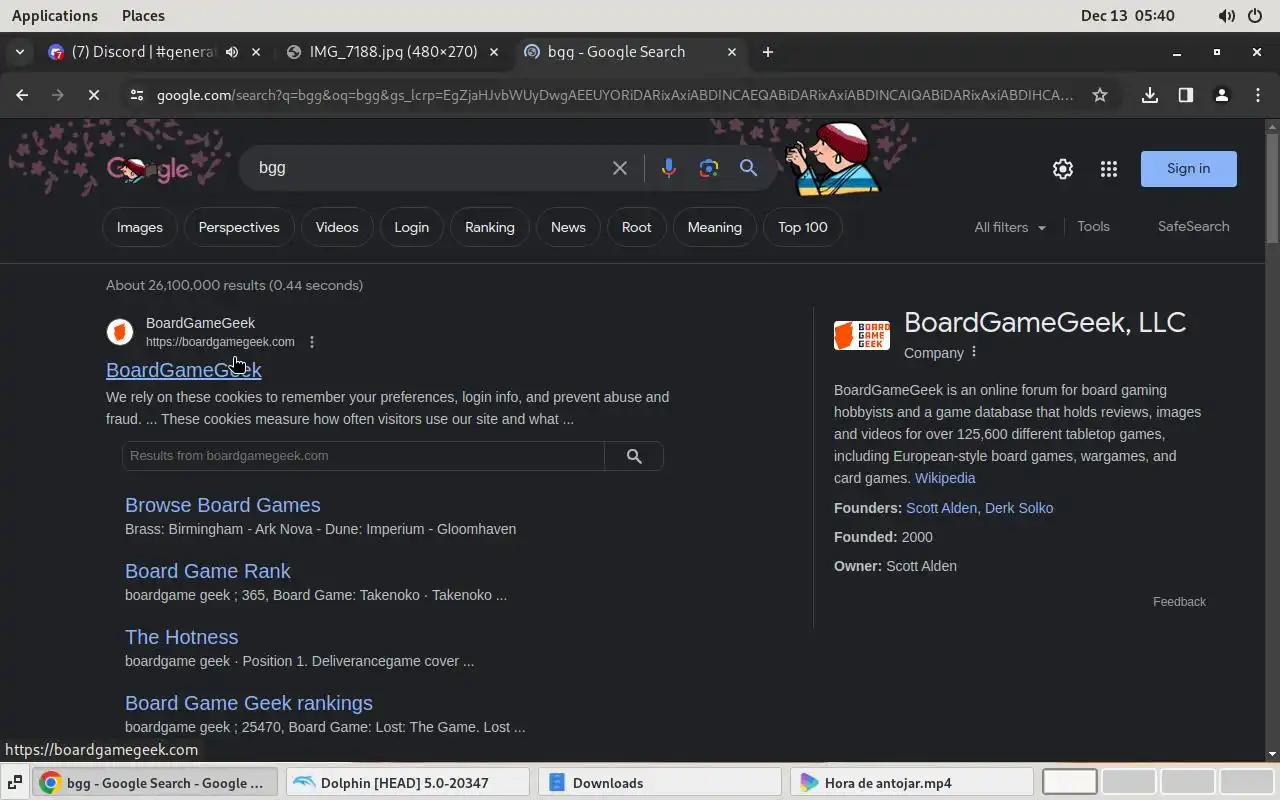Close the IMG_7188.jpg tab

coord(494,52)
